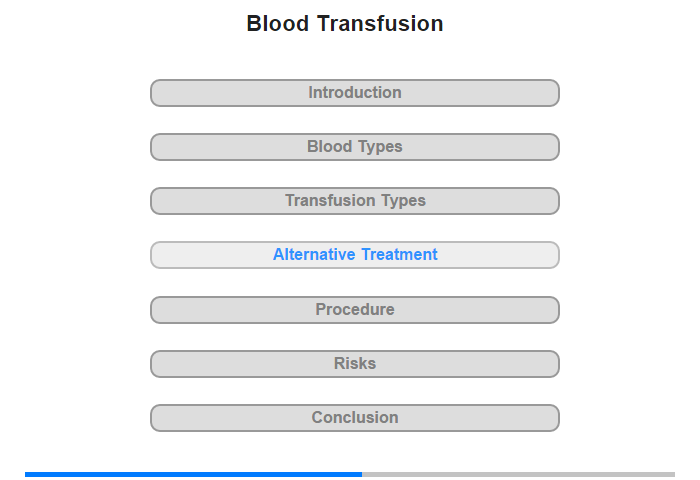Choose Introduction from the chapter menu
The height and width of the screenshot is (480, 700).
[354, 93]
